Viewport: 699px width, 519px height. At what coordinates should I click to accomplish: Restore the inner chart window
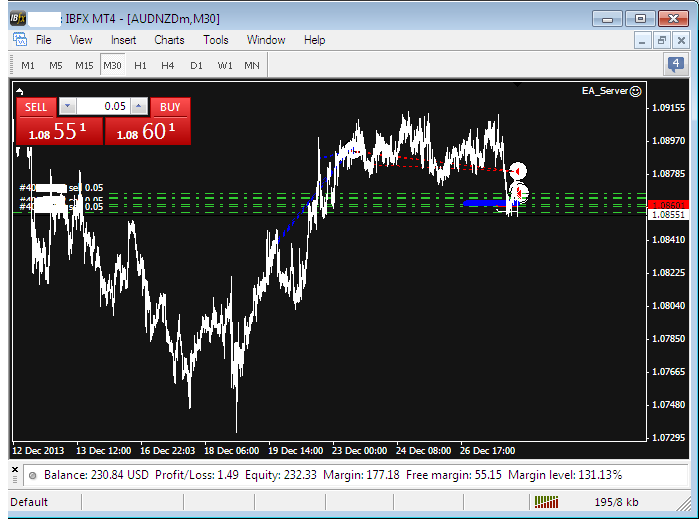(x=661, y=40)
